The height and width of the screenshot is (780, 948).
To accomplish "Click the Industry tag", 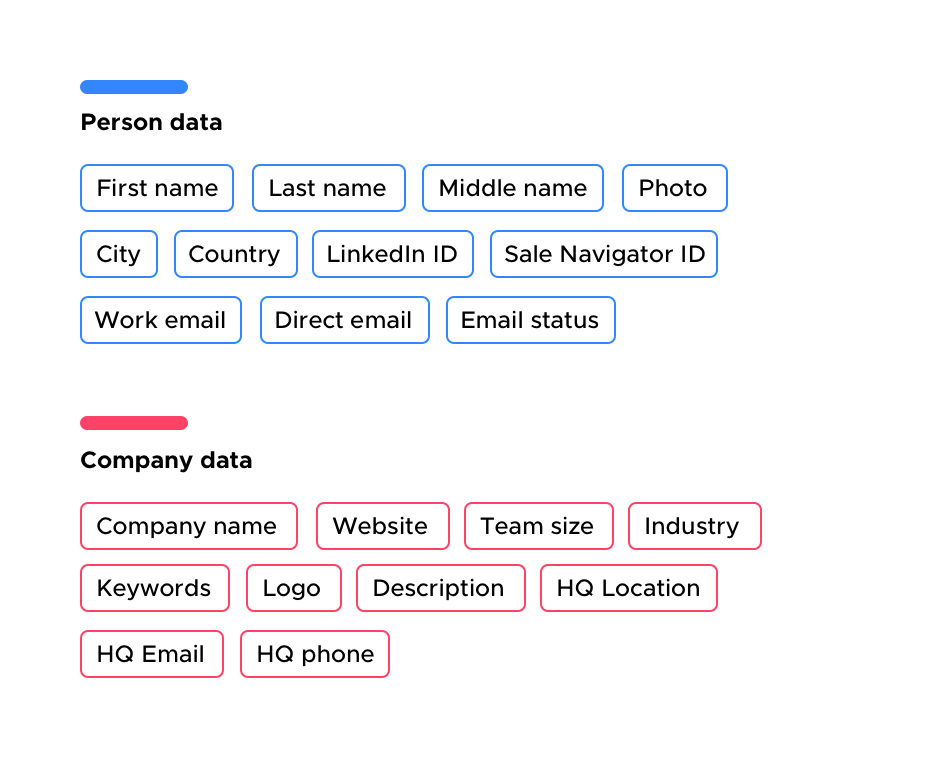I will coord(694,526).
